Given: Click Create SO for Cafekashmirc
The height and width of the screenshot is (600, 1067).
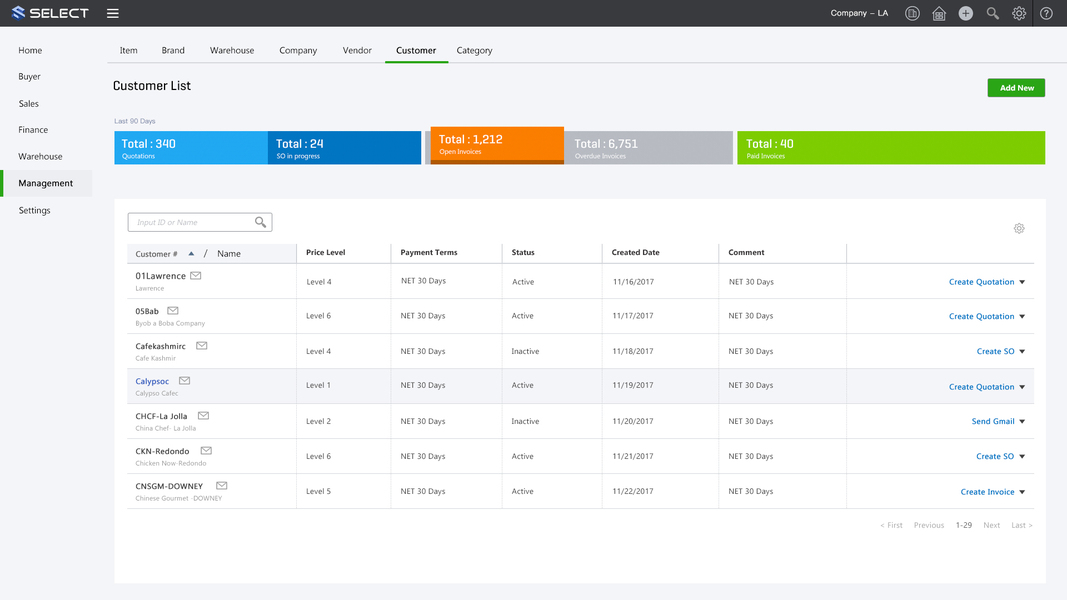Looking at the screenshot, I should click(x=996, y=351).
